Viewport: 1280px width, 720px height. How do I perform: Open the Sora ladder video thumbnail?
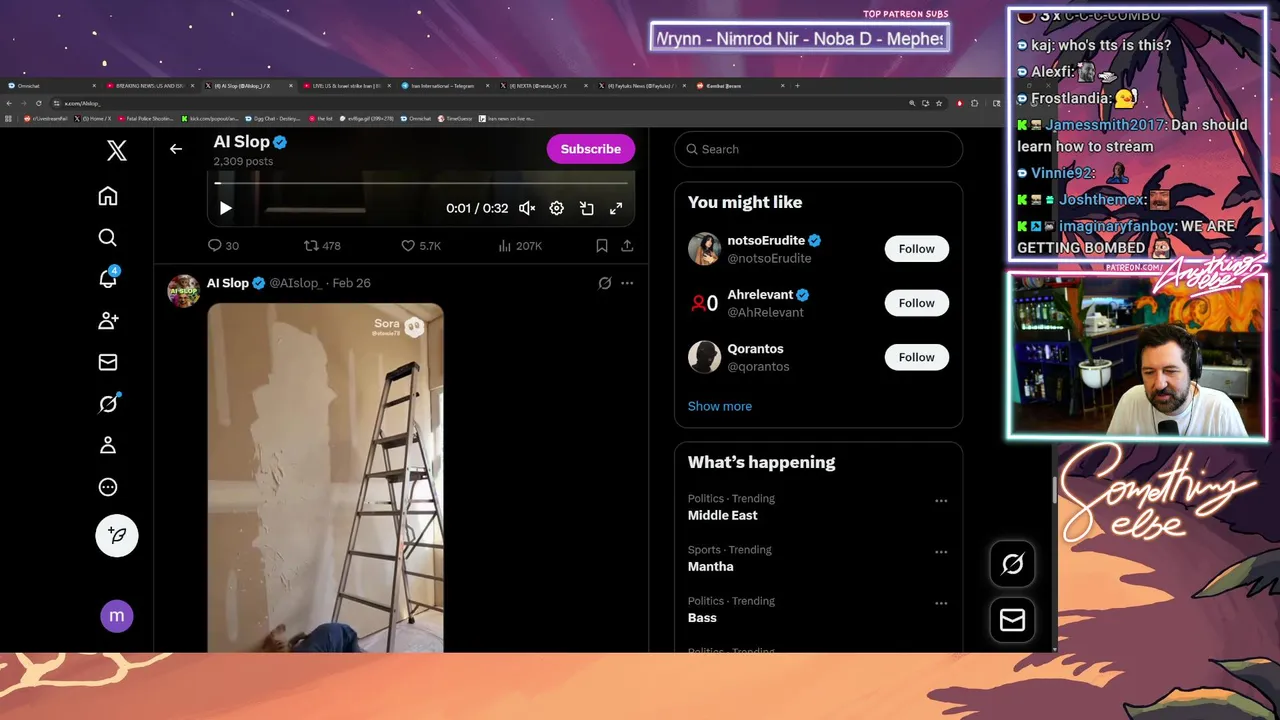point(325,478)
